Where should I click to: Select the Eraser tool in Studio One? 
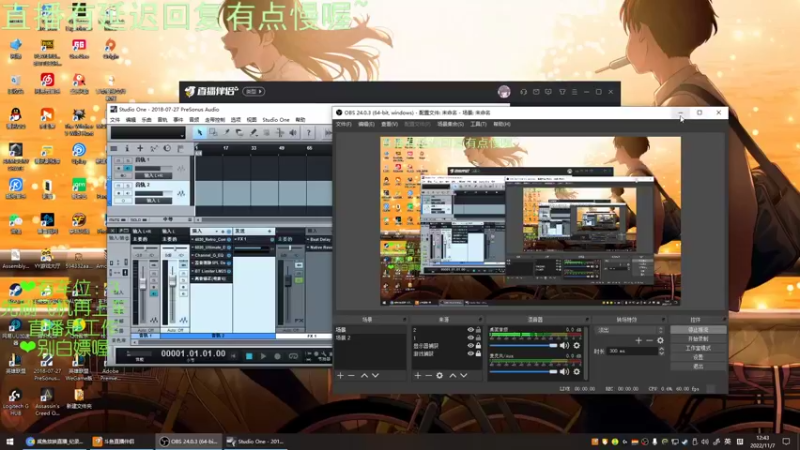click(240, 133)
